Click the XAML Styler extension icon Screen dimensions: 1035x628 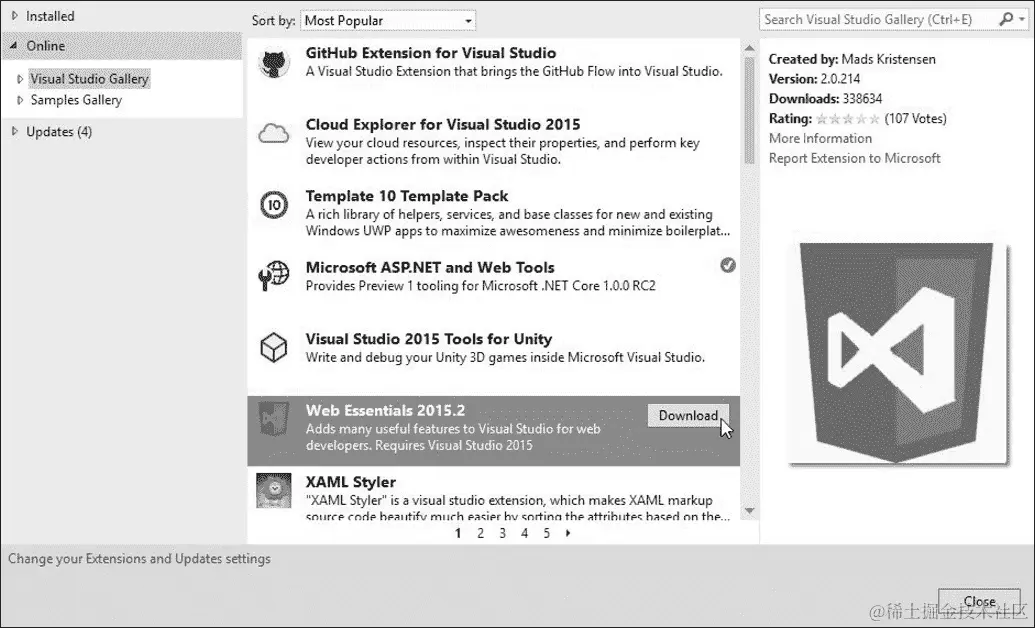pos(273,491)
